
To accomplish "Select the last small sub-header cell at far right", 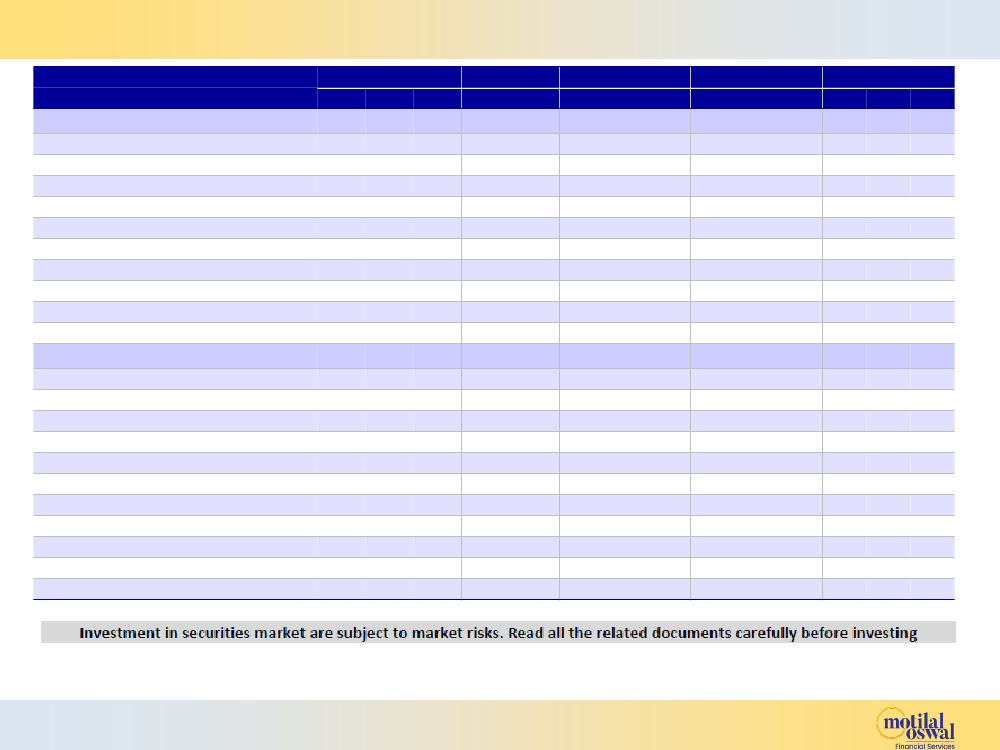I will [932, 98].
